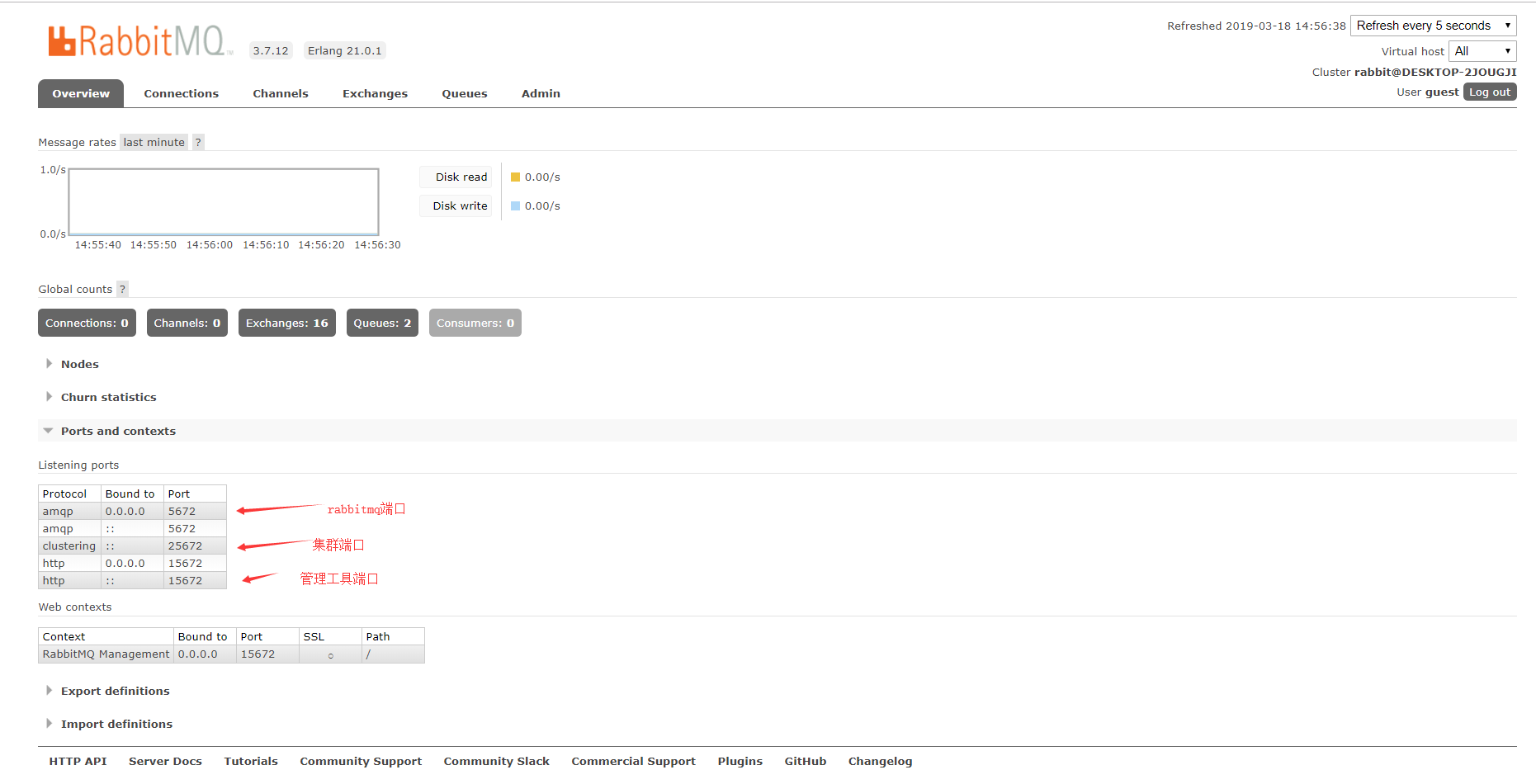Screen dimensions: 1536x784
Task: Click the Disk read legend label
Action: (x=456, y=177)
